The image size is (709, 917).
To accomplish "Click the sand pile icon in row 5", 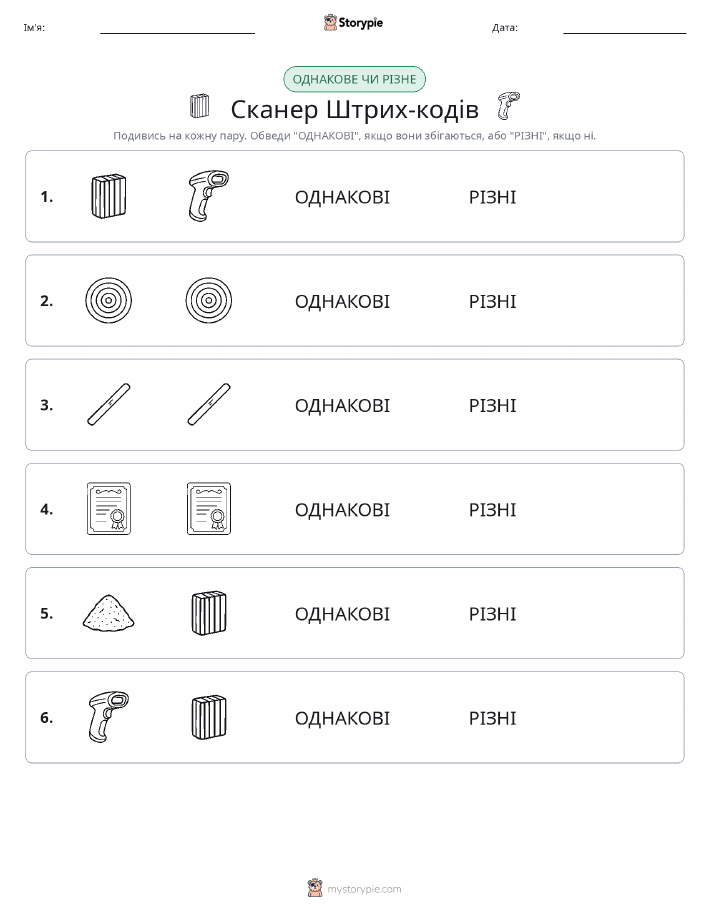I will pyautogui.click(x=109, y=613).
